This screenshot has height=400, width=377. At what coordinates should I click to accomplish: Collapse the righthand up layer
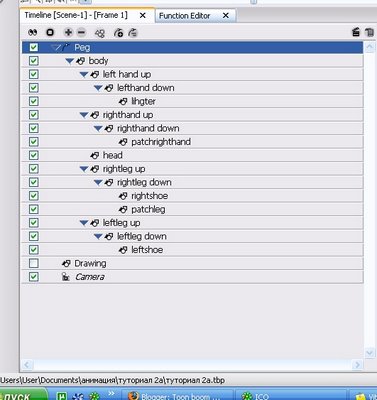point(84,115)
